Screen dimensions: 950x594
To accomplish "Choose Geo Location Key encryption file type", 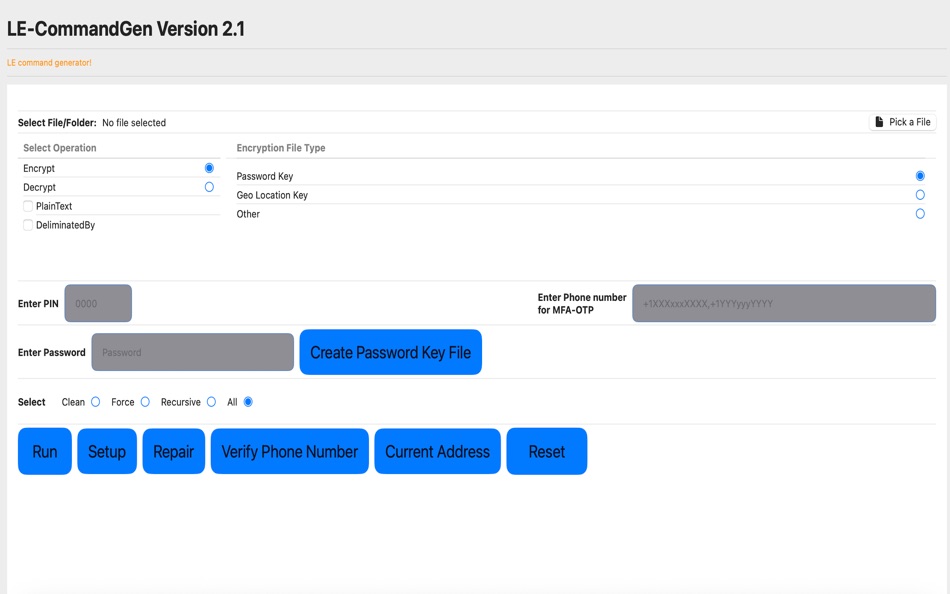I will [x=919, y=194].
